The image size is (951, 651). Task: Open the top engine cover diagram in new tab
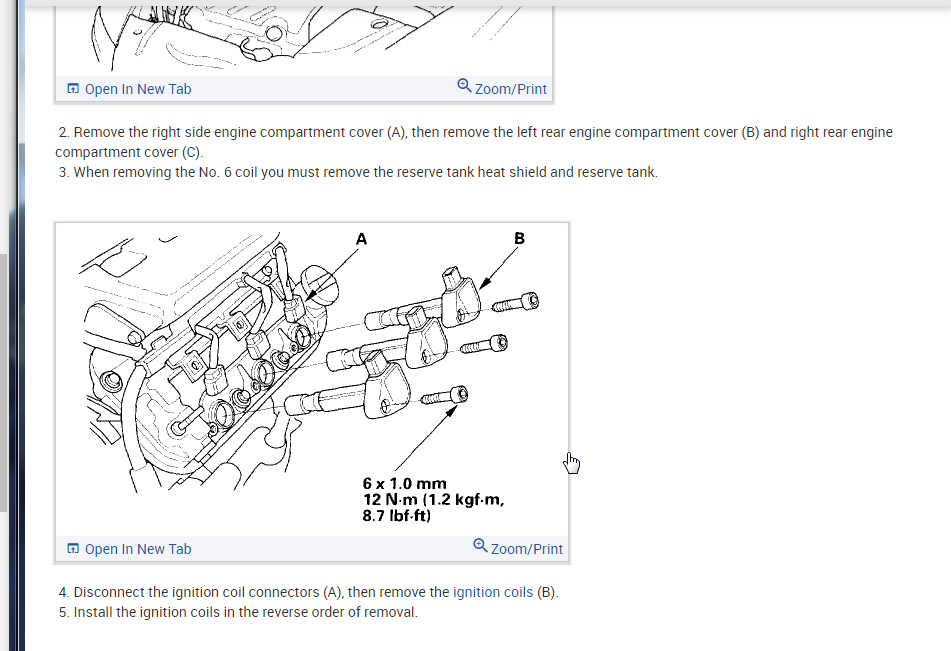coord(138,89)
